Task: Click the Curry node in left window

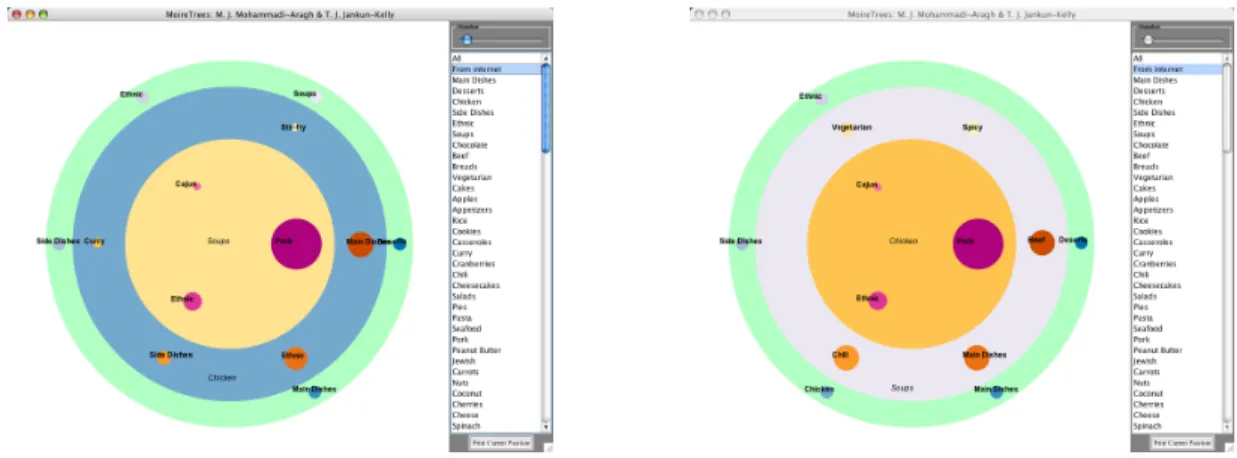Action: point(98,242)
